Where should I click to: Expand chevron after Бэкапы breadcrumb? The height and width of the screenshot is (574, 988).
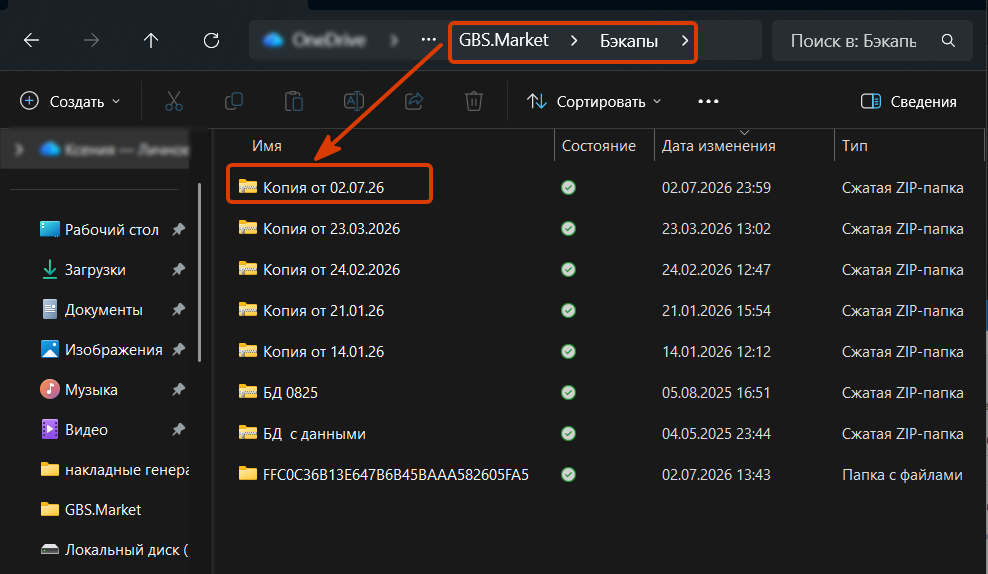(685, 41)
